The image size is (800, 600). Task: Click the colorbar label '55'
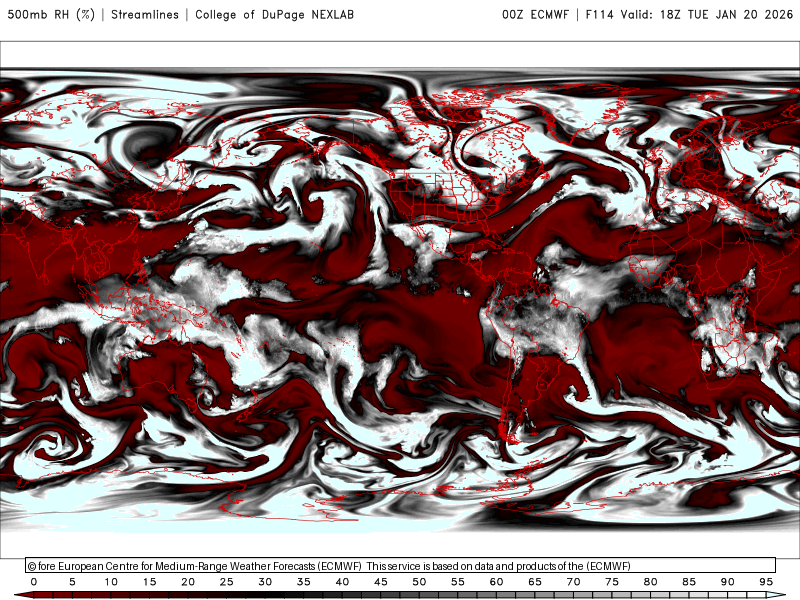click(458, 582)
